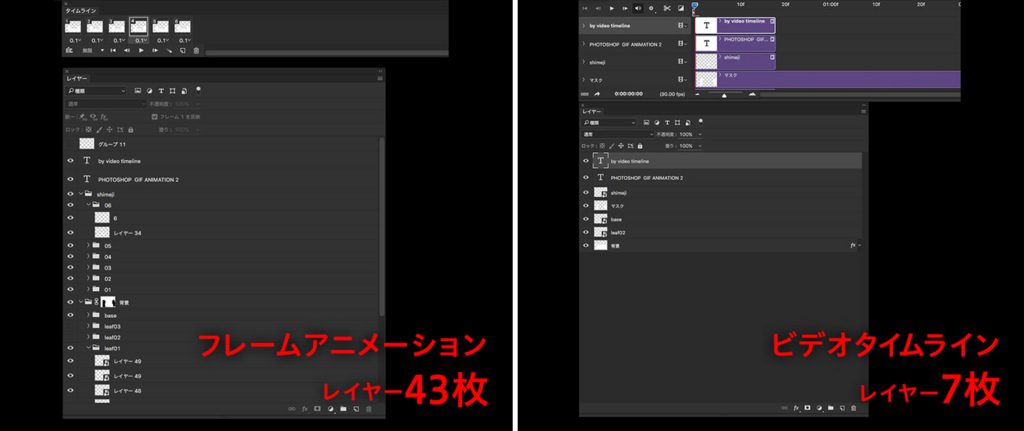Go to next frame in frame animation timeline
This screenshot has height=431, width=1024.
click(155, 50)
